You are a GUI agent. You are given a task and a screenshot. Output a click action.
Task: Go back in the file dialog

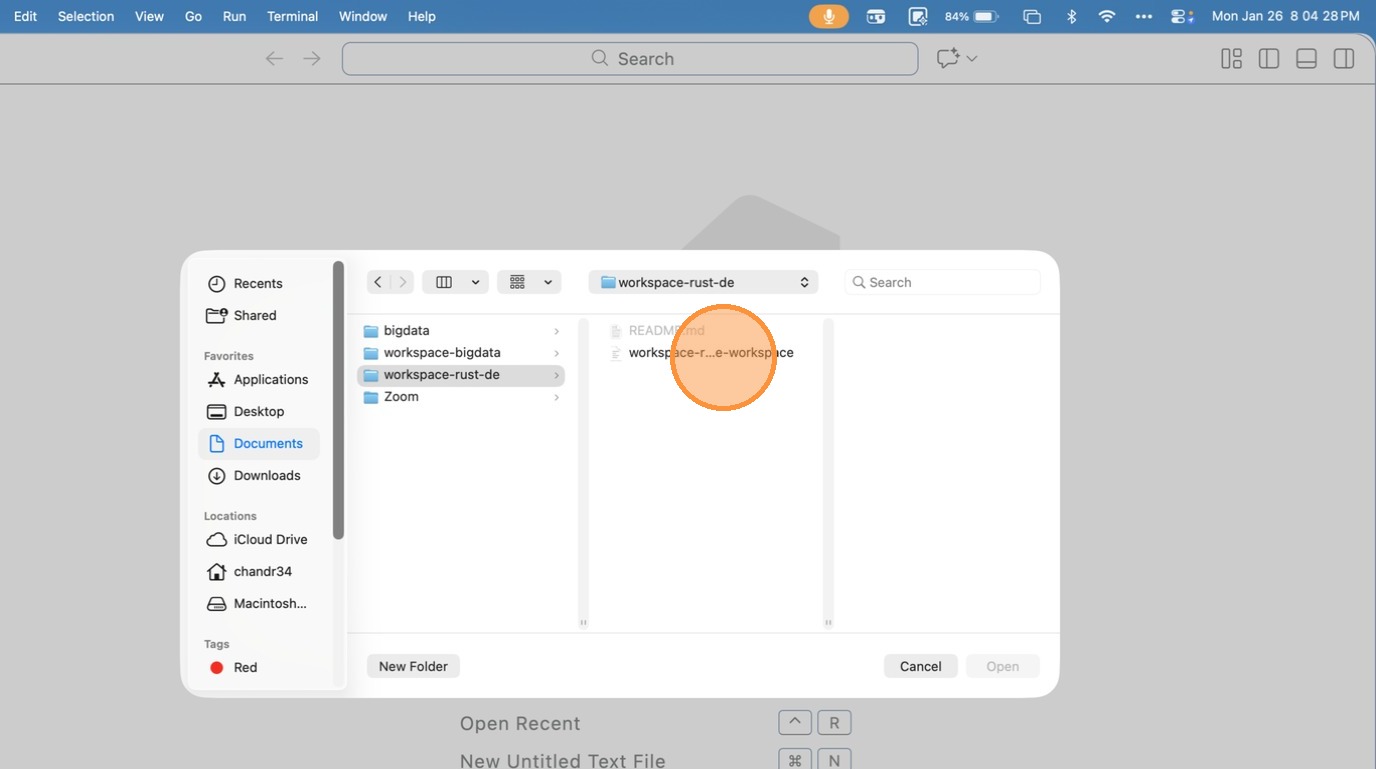[378, 282]
